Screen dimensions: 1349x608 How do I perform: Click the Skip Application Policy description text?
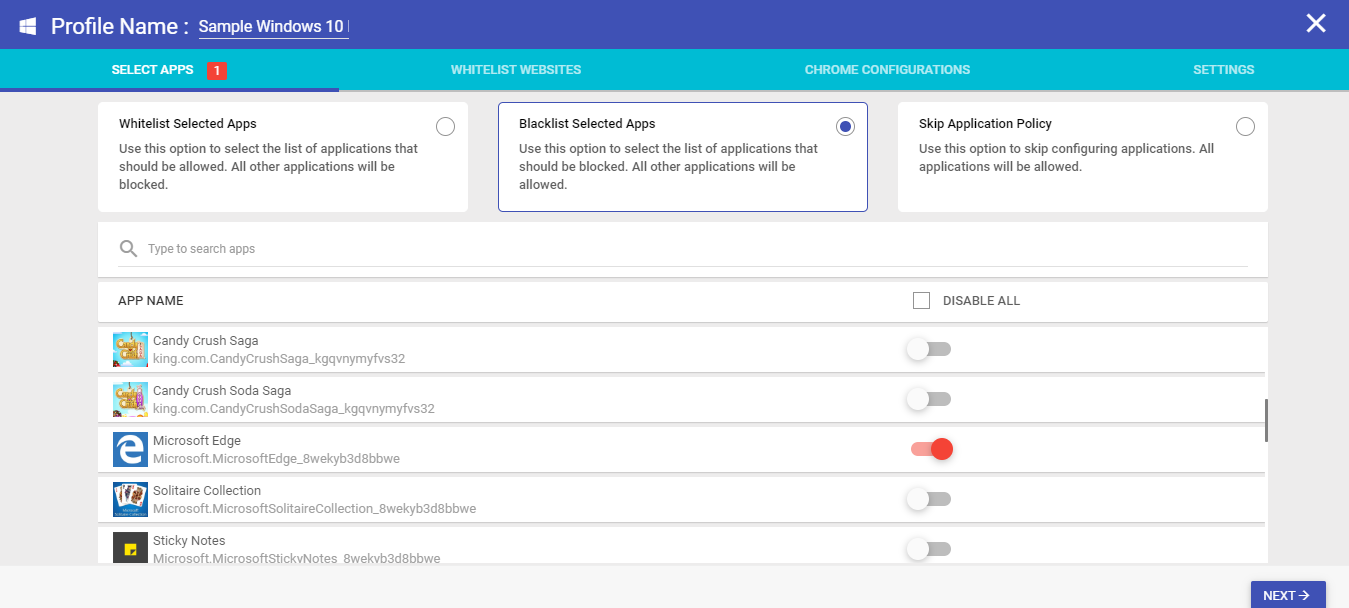coord(1067,158)
